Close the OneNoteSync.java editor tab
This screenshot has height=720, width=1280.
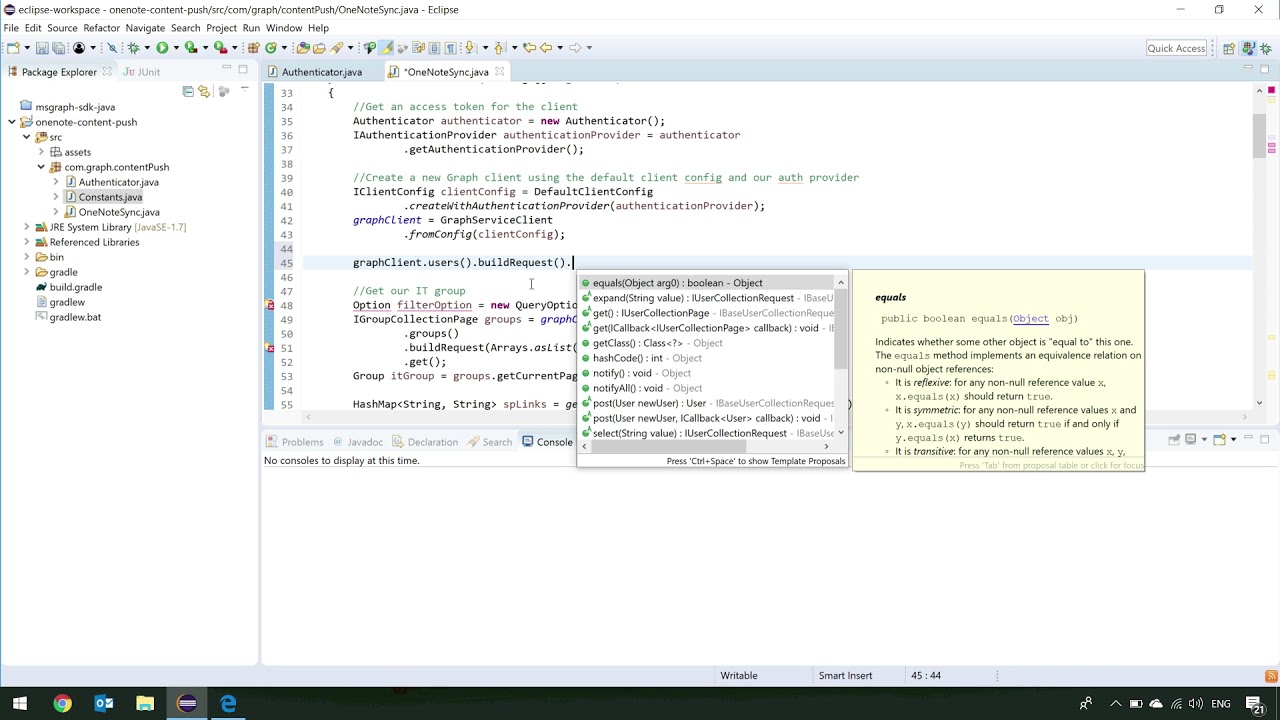point(499,72)
